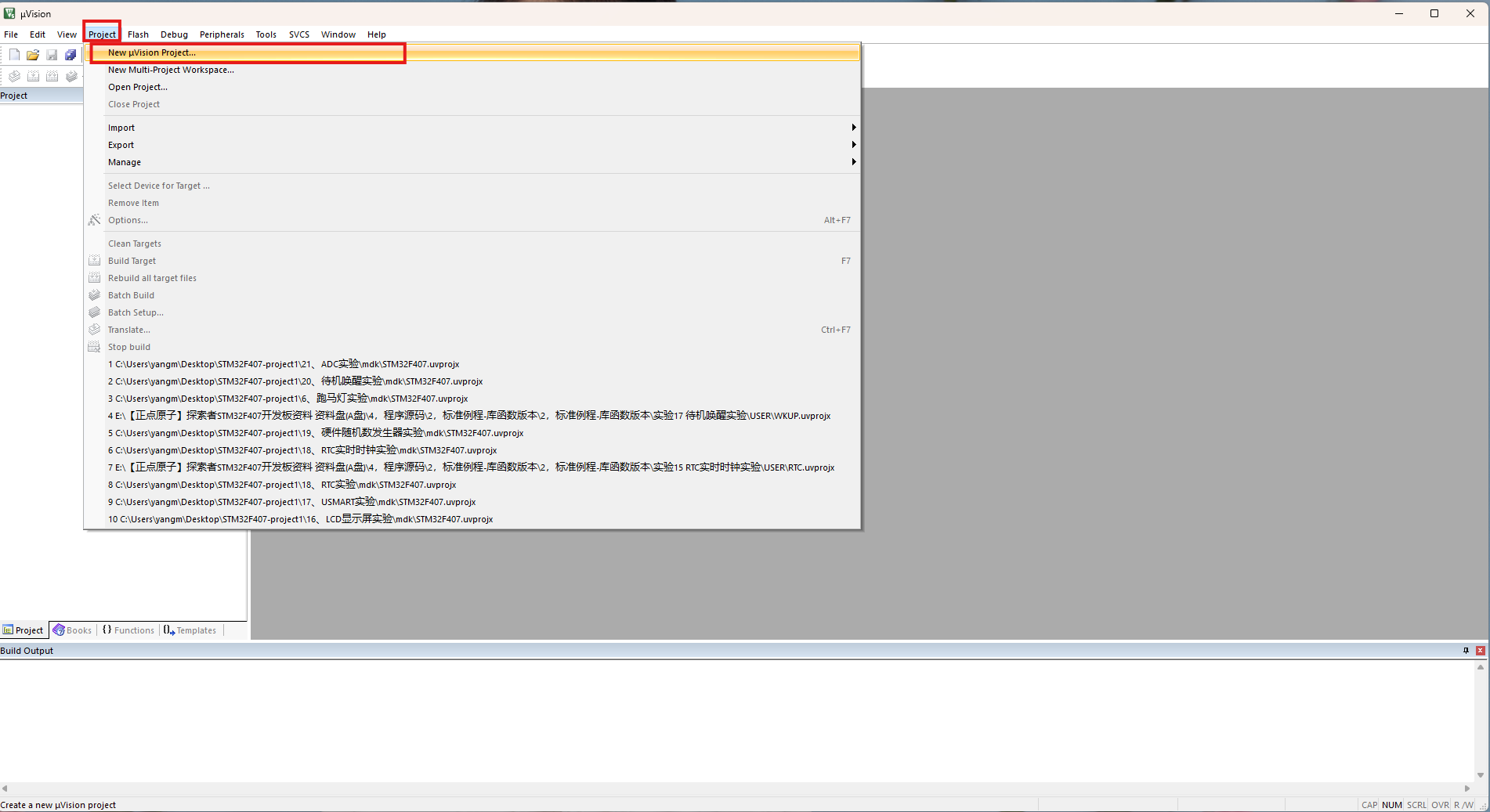Image resolution: width=1490 pixels, height=812 pixels.
Task: Close the open Project menu from menu bar
Action: [102, 34]
